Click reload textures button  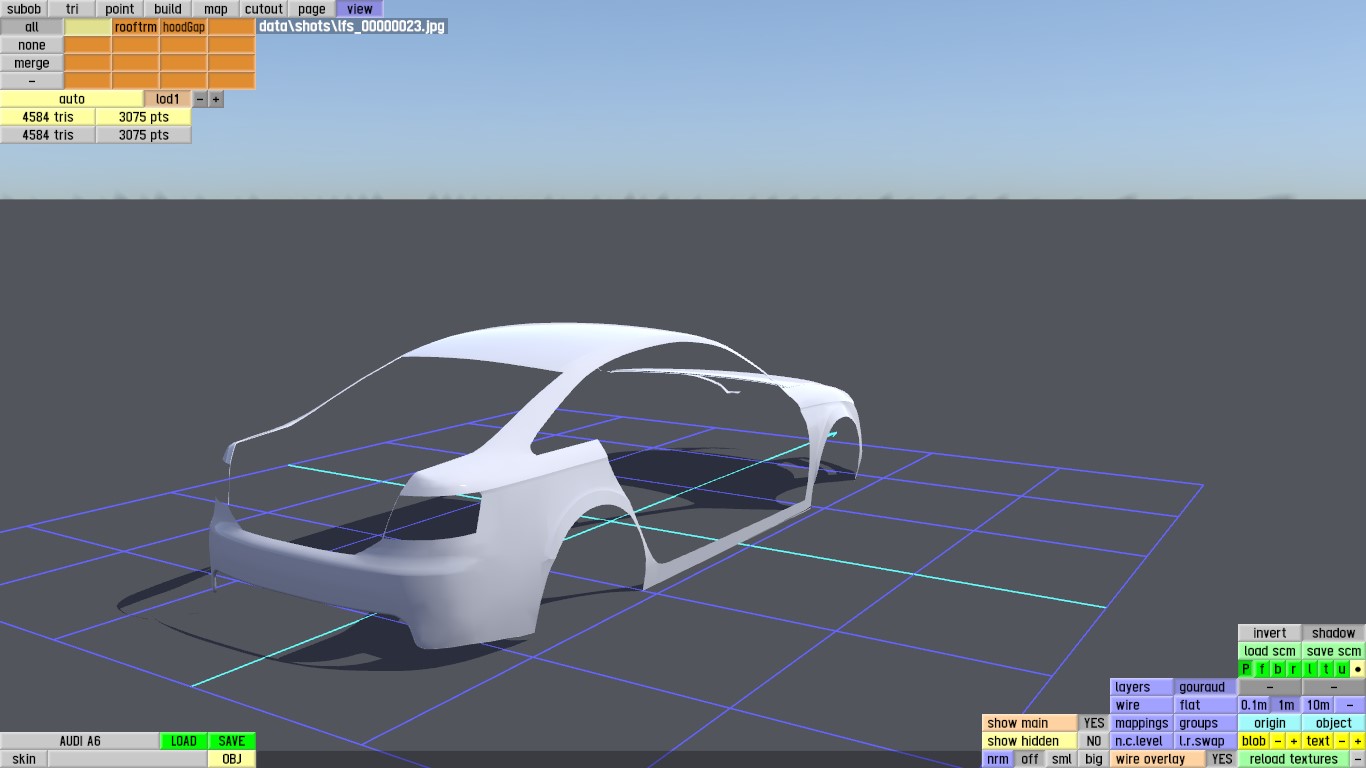(x=1294, y=759)
